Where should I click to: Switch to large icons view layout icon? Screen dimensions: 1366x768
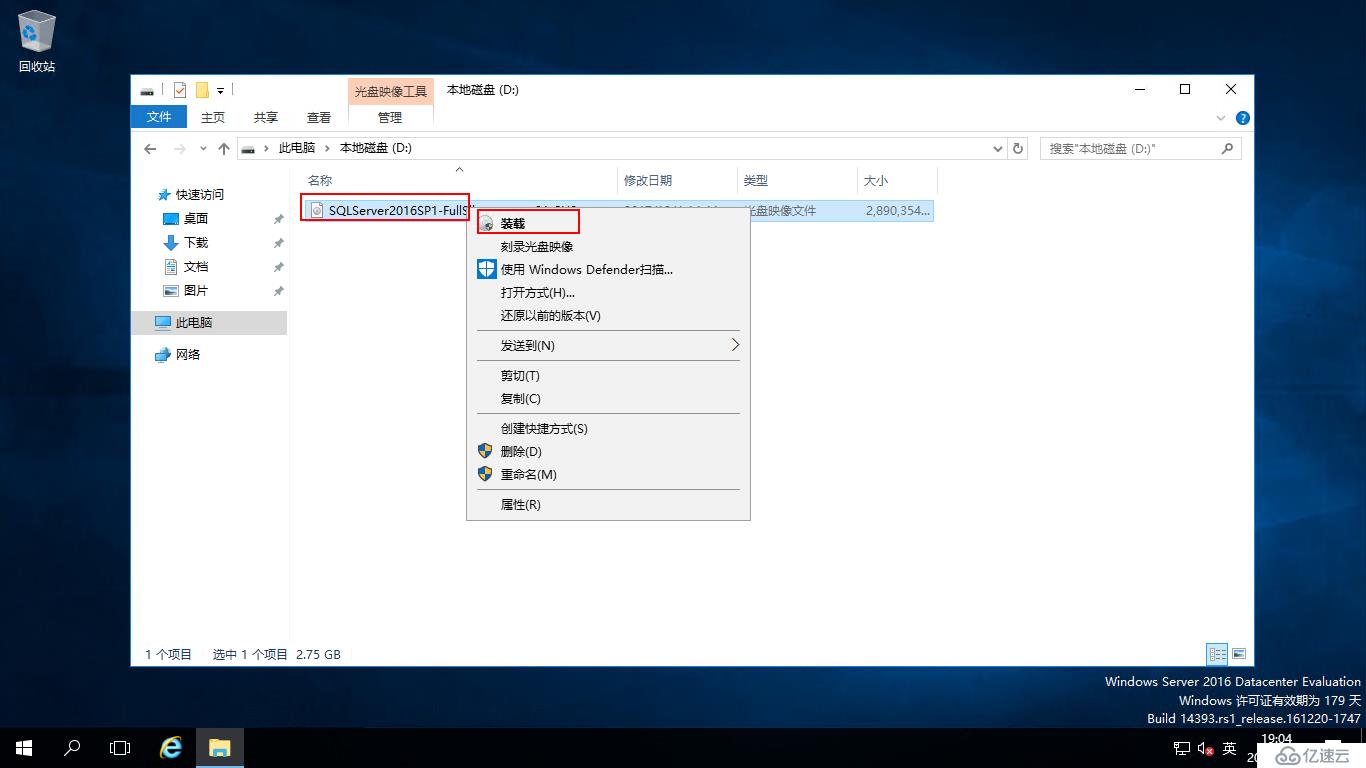pyautogui.click(x=1239, y=654)
